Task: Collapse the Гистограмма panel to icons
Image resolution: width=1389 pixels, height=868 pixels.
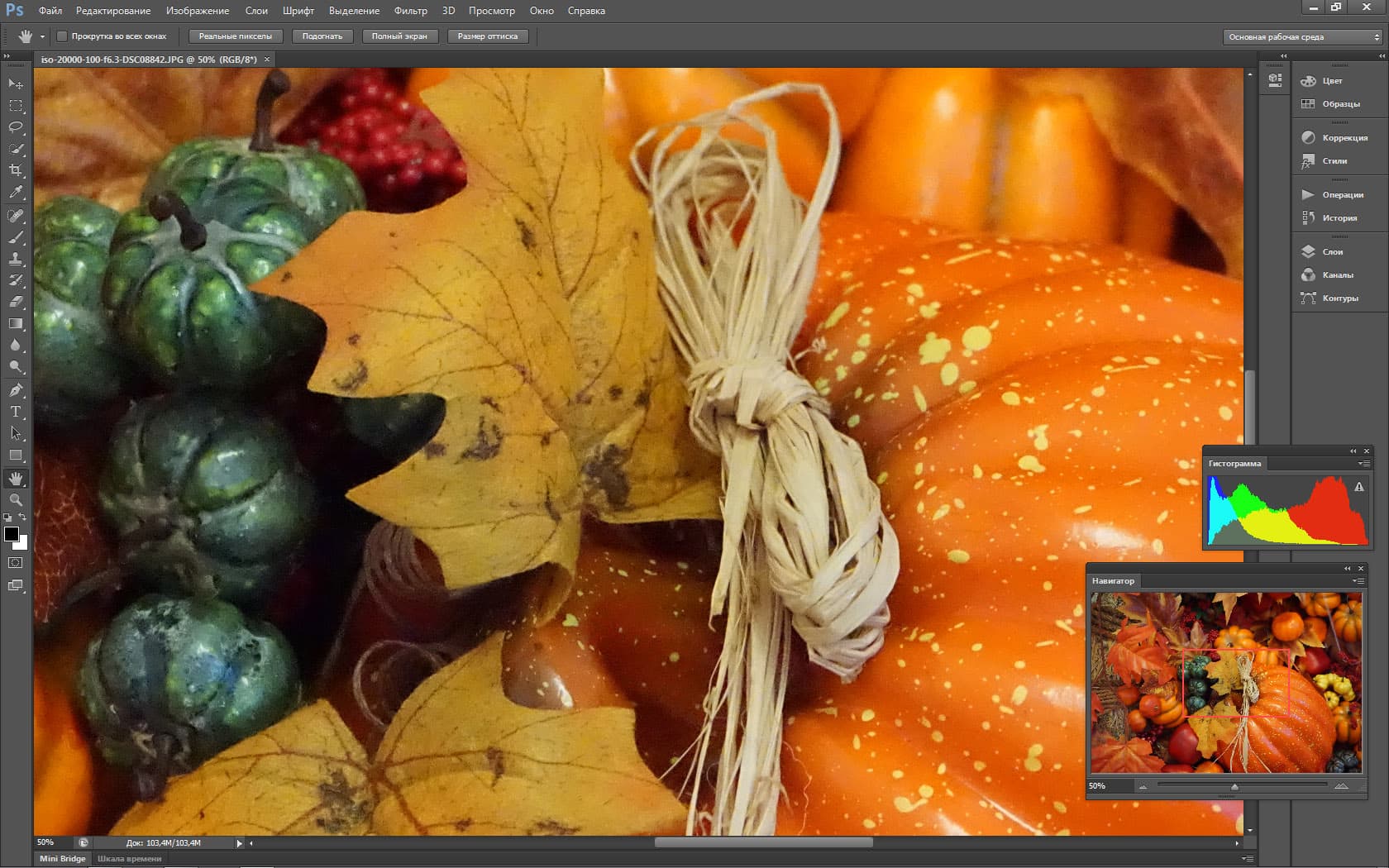Action: pyautogui.click(x=1353, y=451)
